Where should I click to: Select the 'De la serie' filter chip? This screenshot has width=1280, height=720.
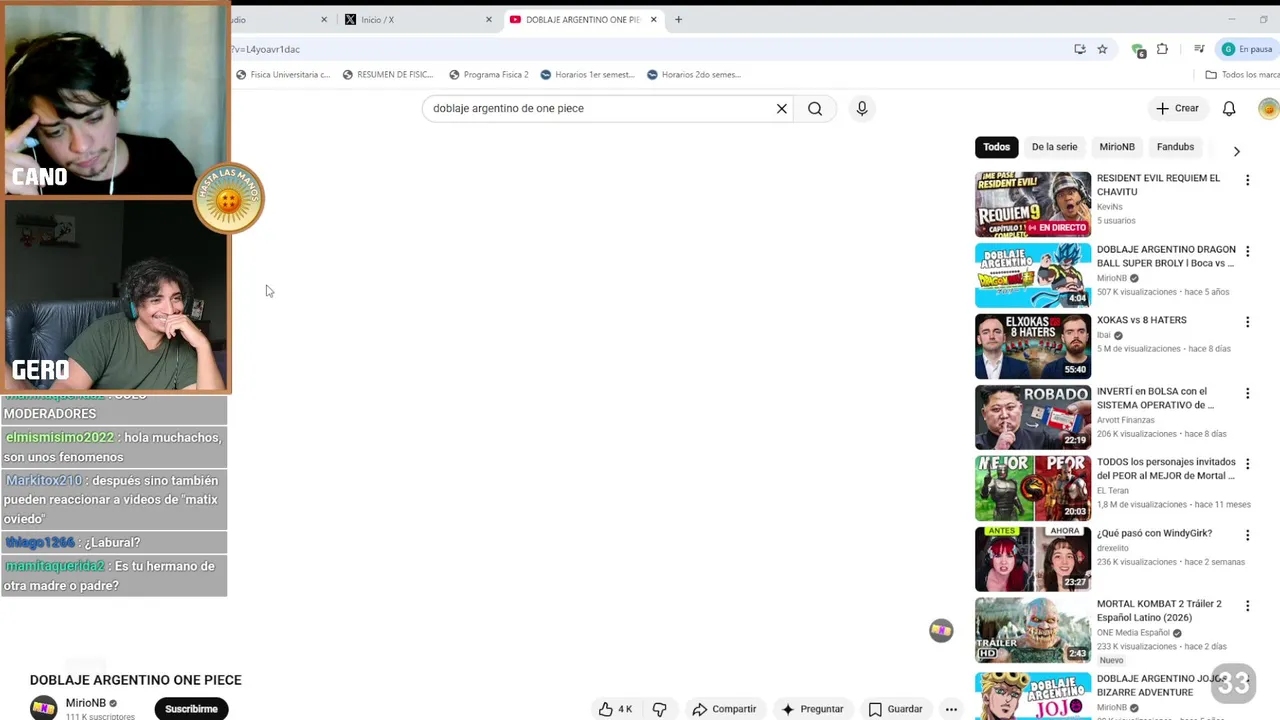pyautogui.click(x=1054, y=147)
